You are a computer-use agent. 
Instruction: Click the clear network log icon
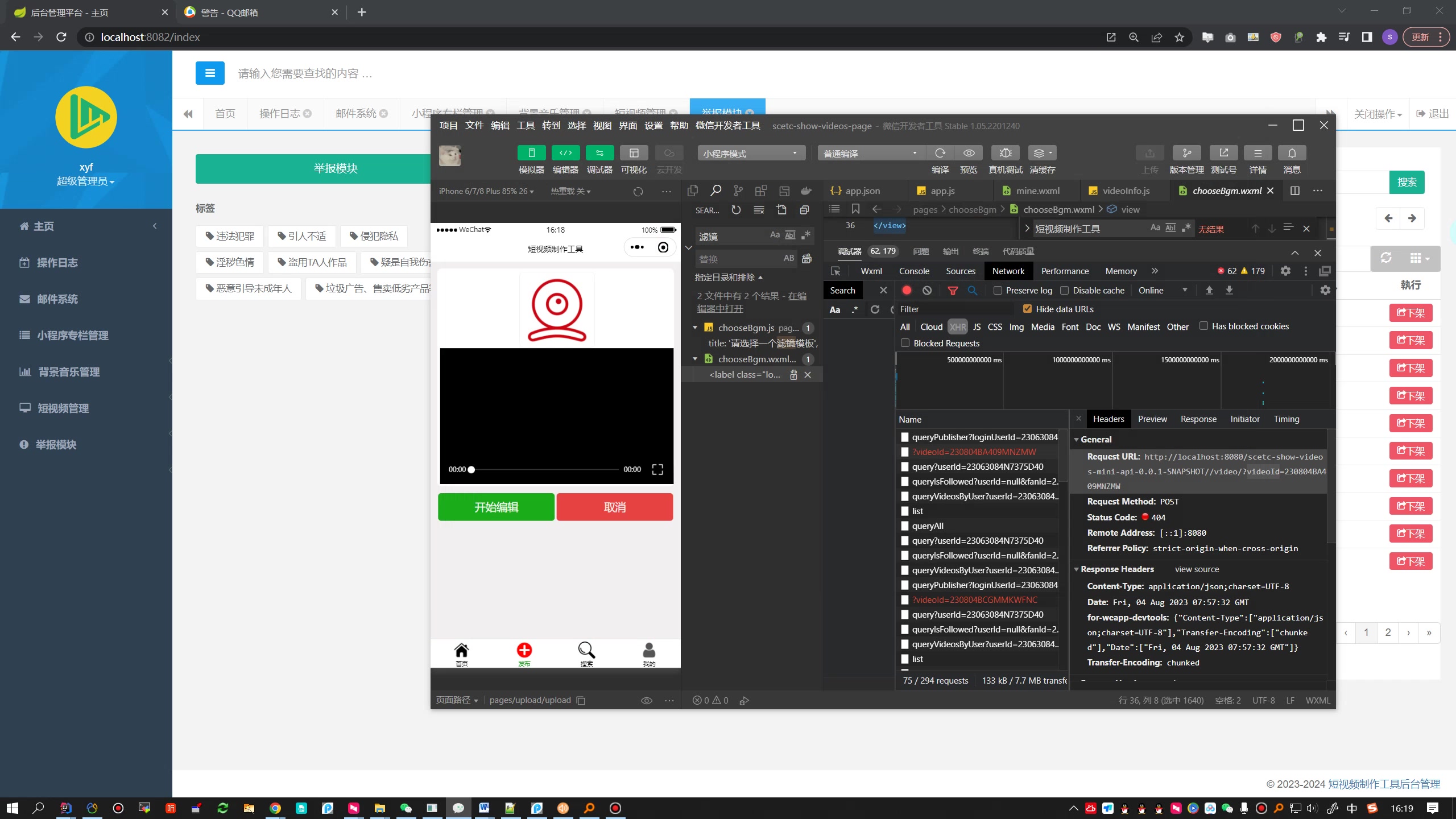(927, 290)
